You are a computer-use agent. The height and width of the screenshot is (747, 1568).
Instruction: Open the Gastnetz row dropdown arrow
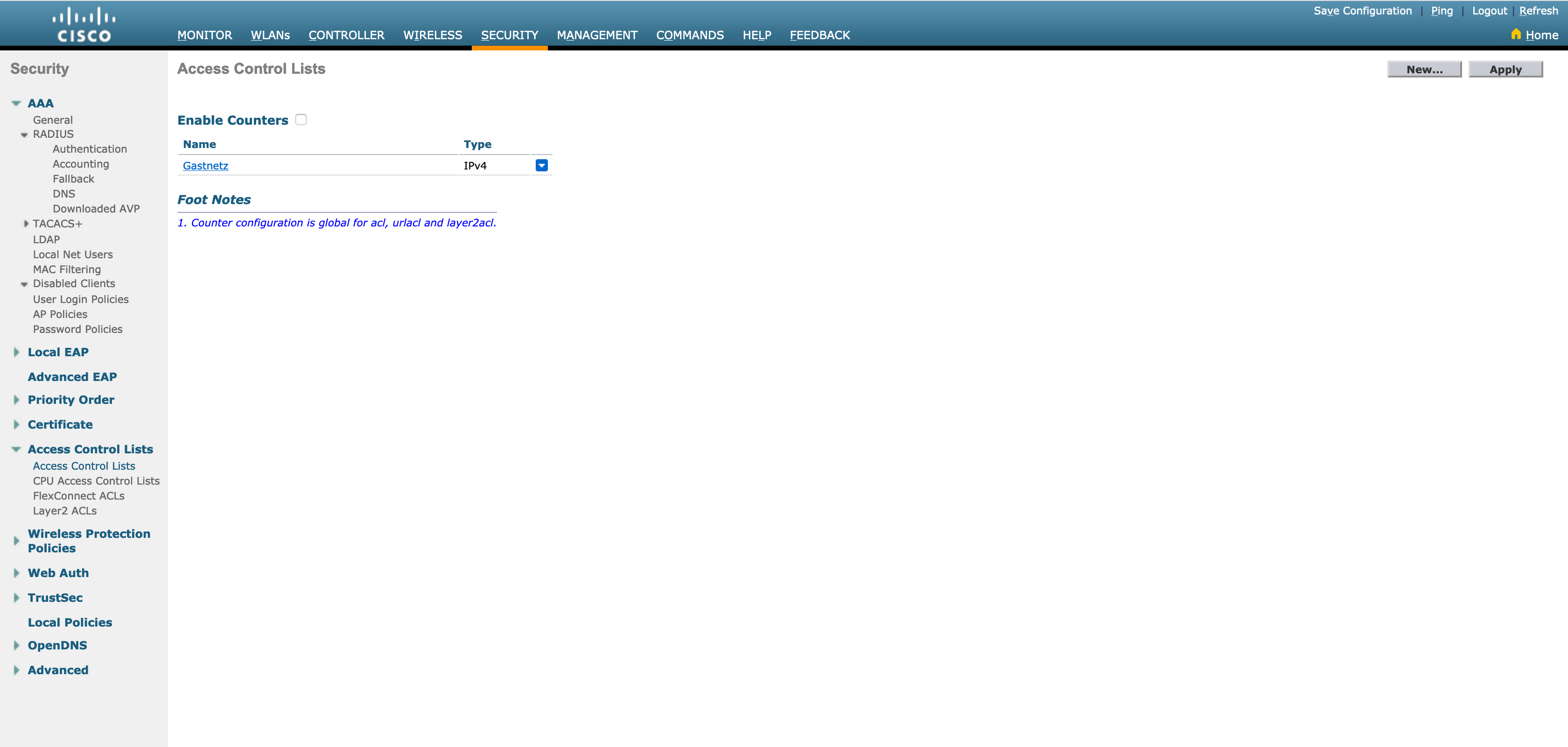click(x=541, y=166)
